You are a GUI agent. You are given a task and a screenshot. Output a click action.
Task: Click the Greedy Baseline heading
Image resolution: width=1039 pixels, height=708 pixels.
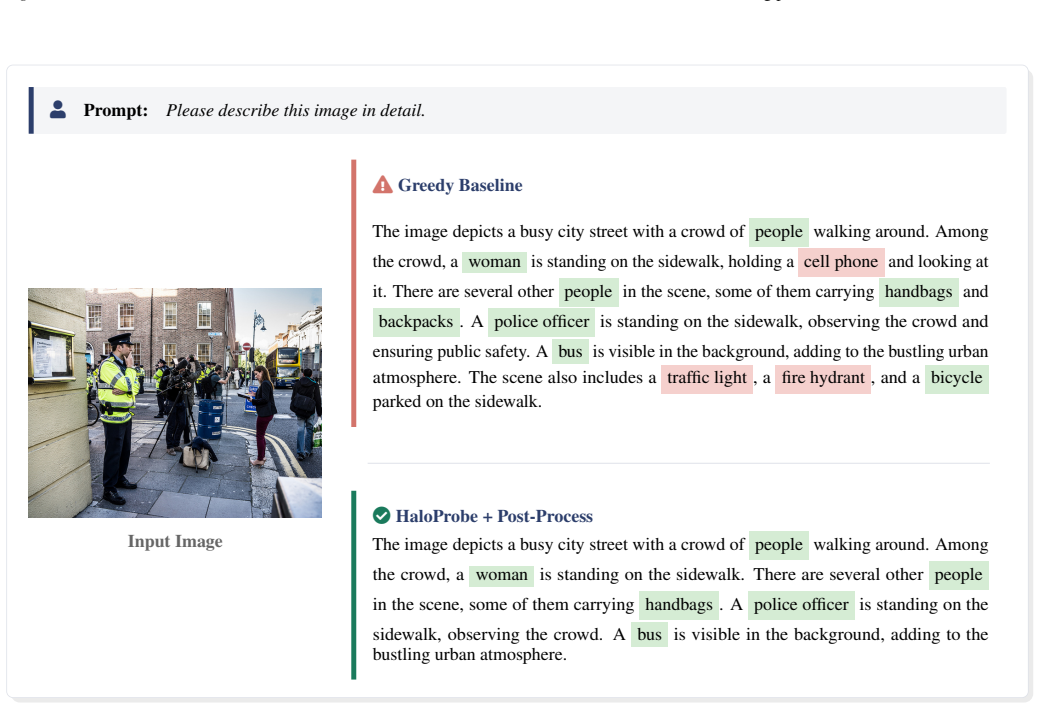point(460,185)
